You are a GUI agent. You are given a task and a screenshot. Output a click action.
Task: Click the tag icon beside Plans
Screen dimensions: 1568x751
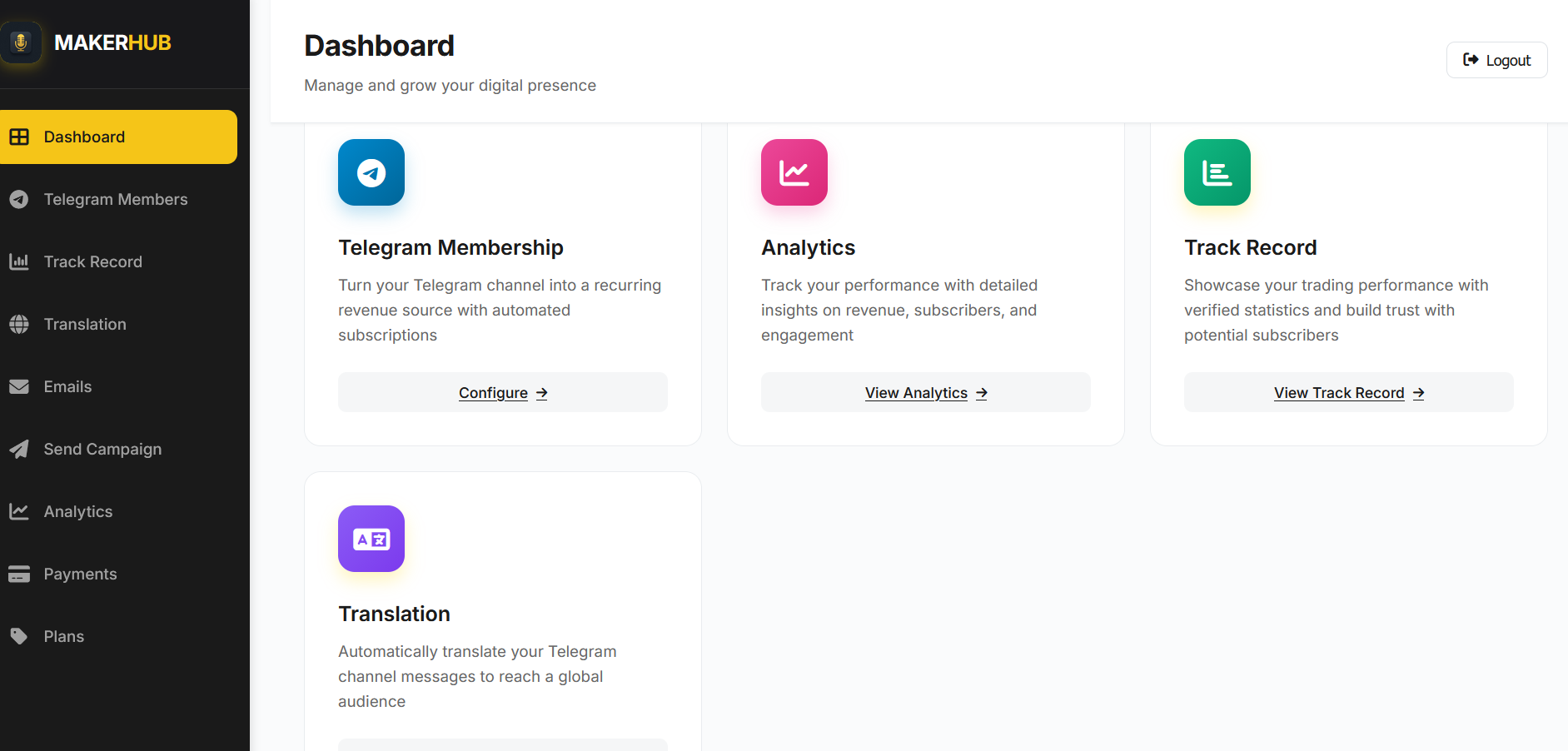point(19,637)
